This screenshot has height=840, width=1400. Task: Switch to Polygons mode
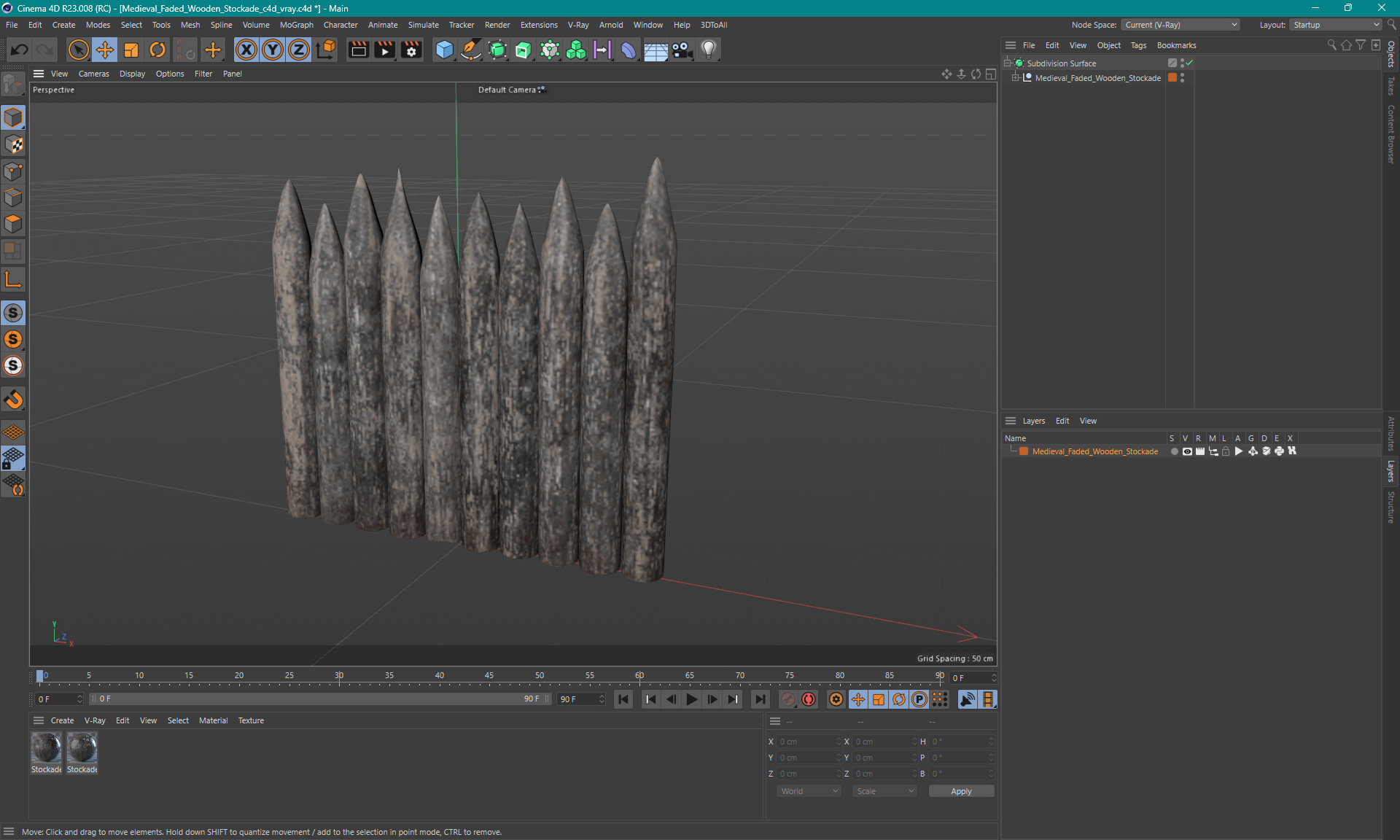click(13, 224)
